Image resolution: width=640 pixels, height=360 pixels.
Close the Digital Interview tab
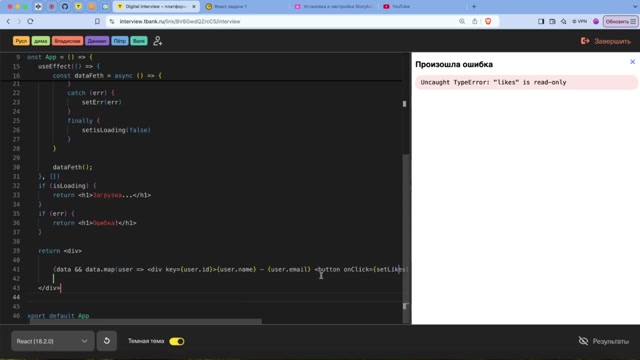tap(194, 7)
